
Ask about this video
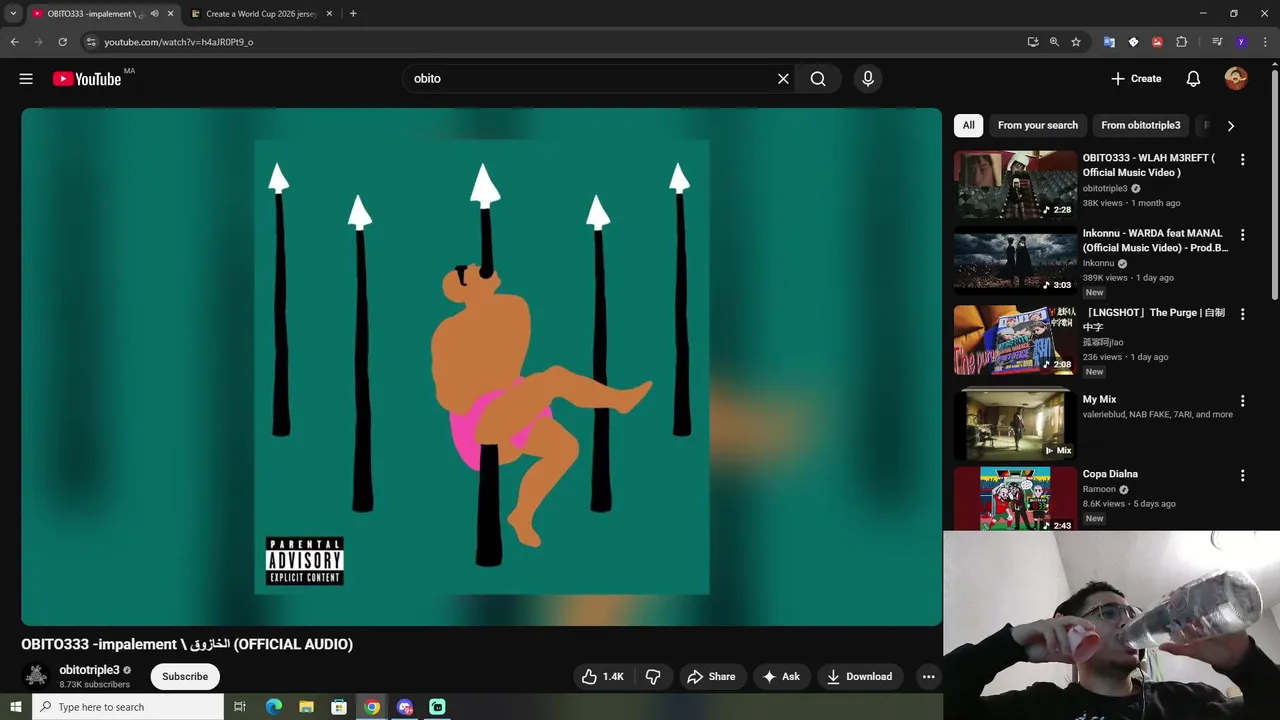(x=781, y=677)
